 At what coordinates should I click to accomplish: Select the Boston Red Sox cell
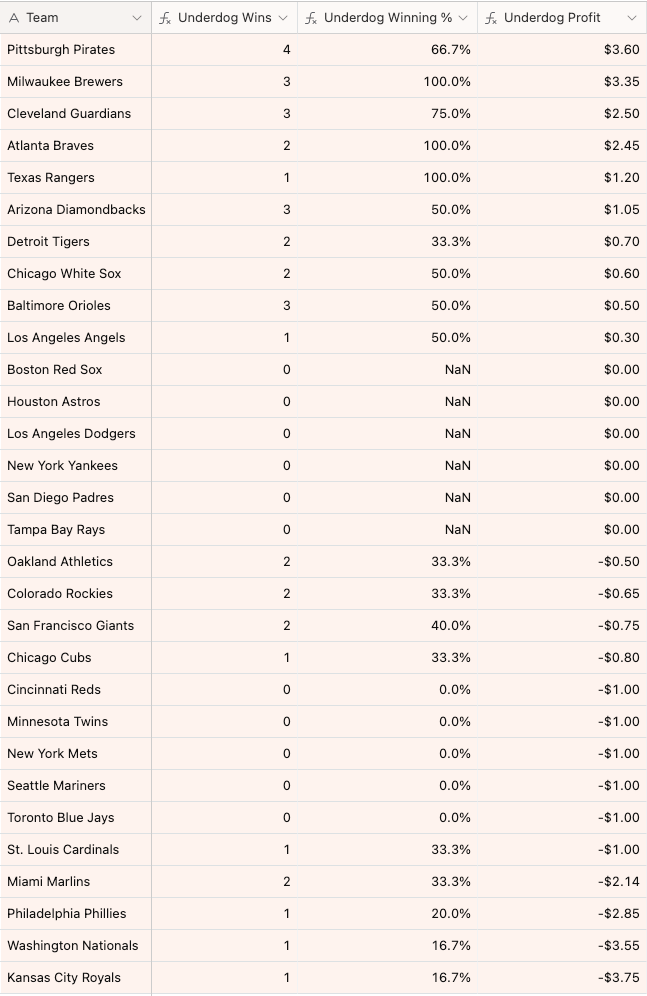(x=55, y=370)
